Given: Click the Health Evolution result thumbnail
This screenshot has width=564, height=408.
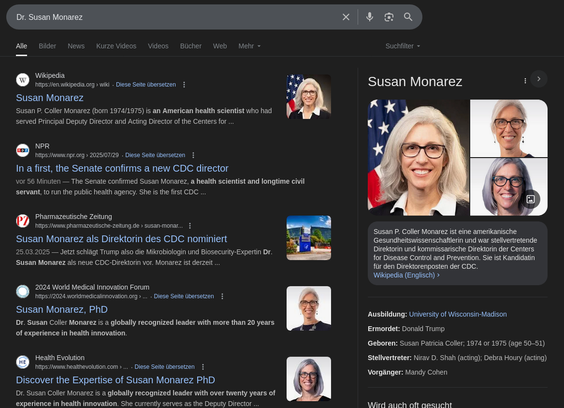Looking at the screenshot, I should click(309, 379).
